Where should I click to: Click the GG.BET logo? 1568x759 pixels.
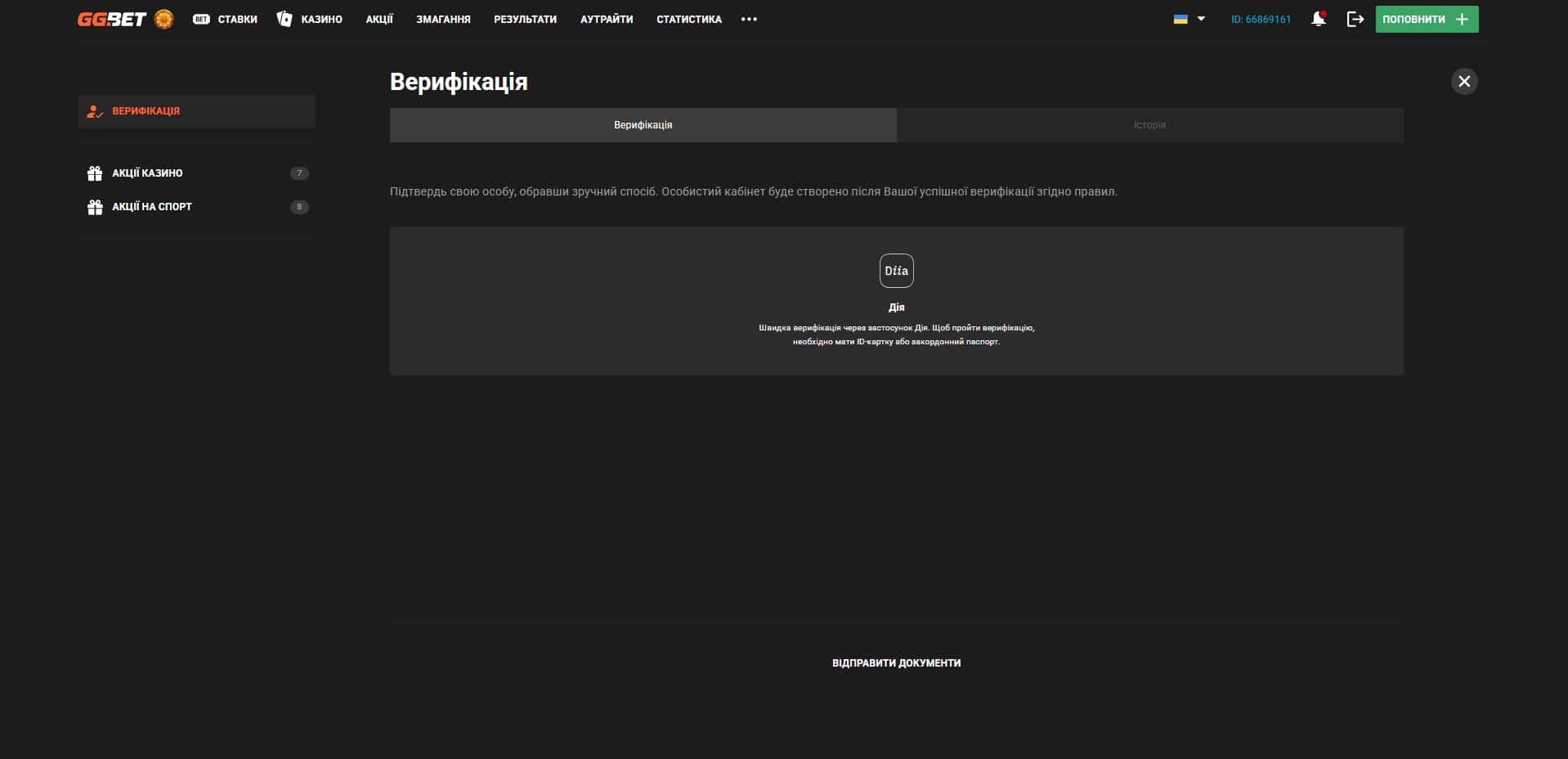click(111, 19)
